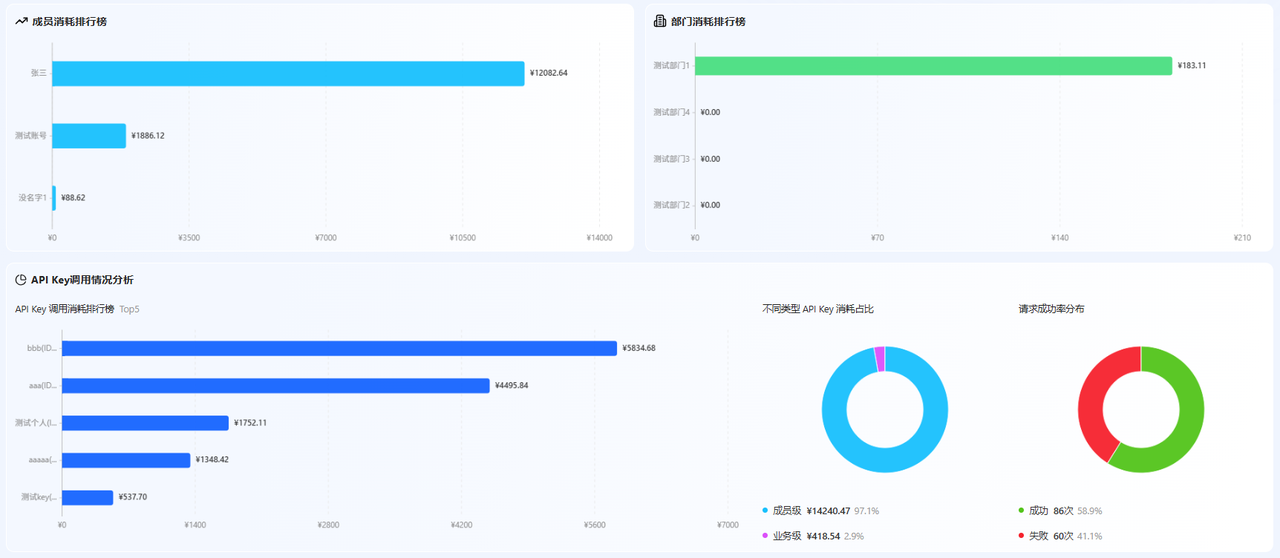Click the Top5 label near ranking title
The image size is (1280, 558).
[129, 309]
